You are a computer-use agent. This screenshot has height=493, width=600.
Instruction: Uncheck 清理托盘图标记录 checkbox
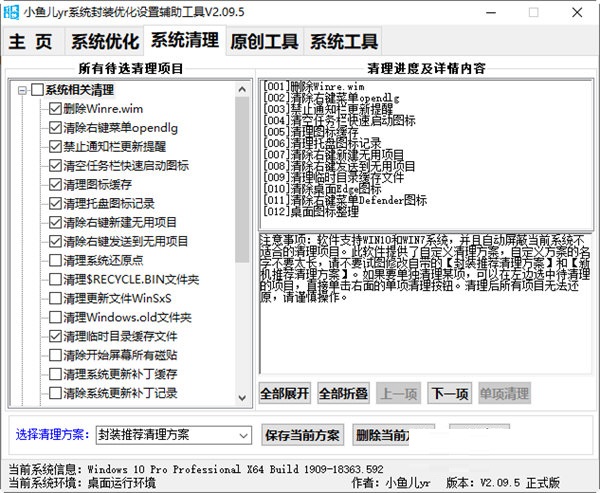click(x=55, y=204)
